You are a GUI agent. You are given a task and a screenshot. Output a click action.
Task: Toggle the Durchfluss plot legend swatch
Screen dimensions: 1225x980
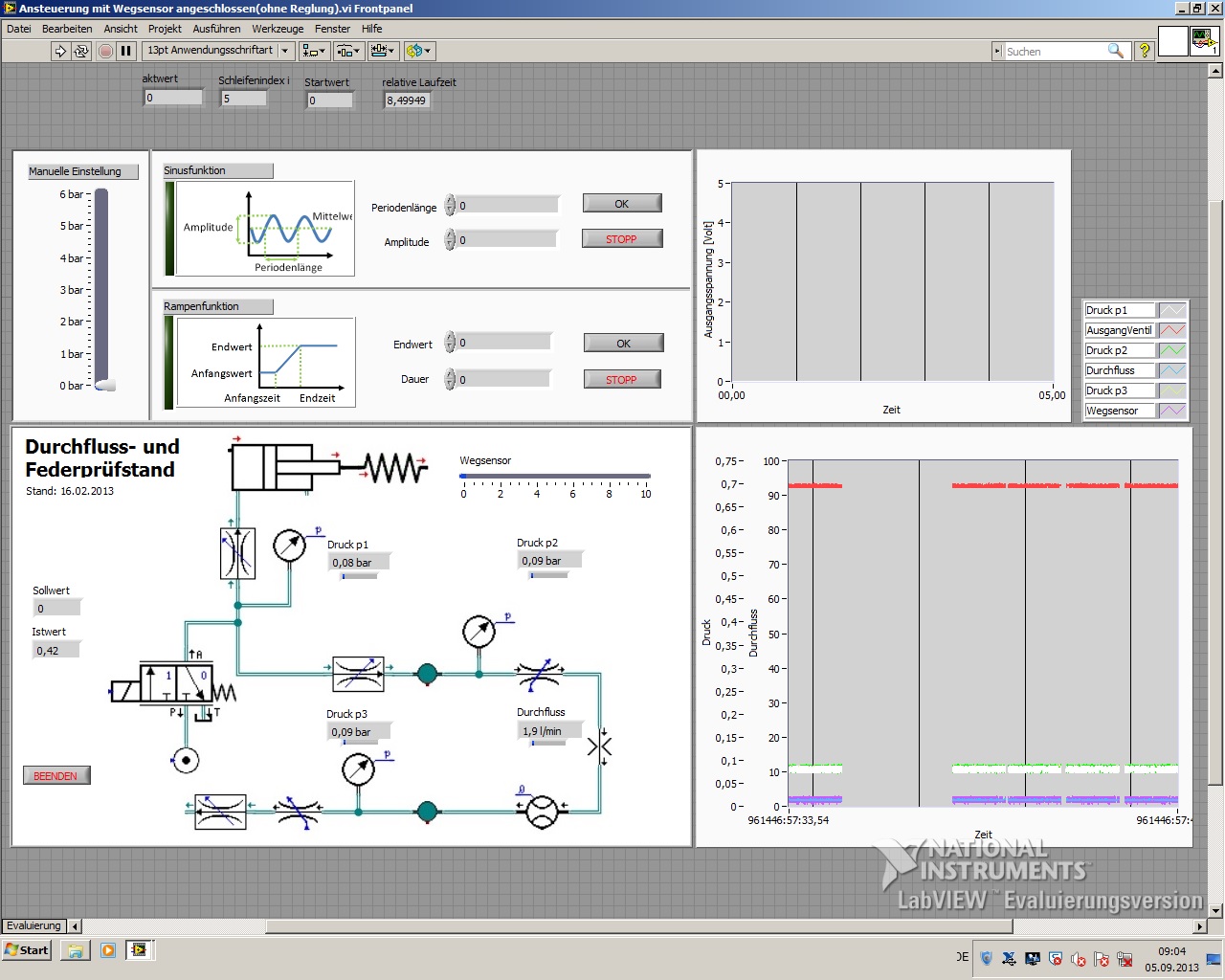(x=1172, y=370)
